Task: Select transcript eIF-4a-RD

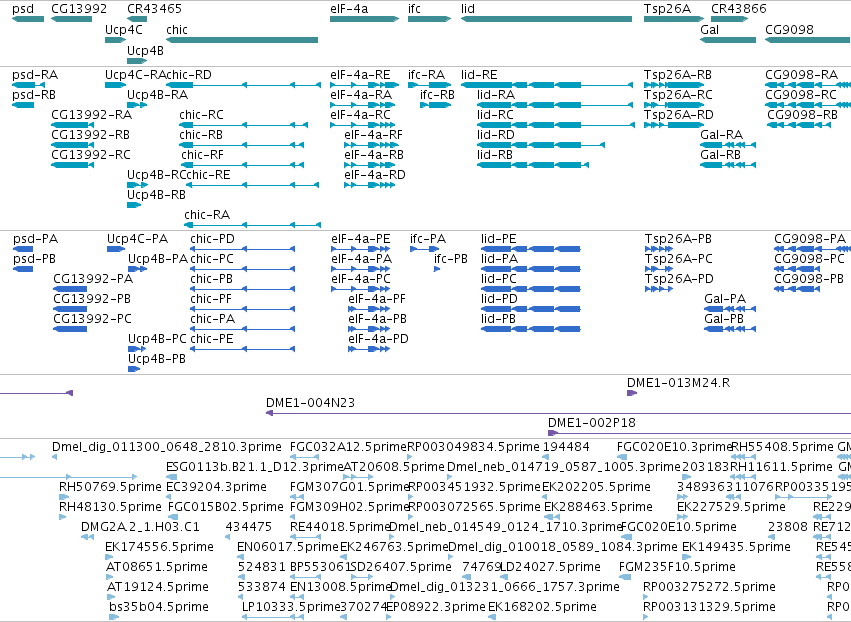Action: [370, 185]
